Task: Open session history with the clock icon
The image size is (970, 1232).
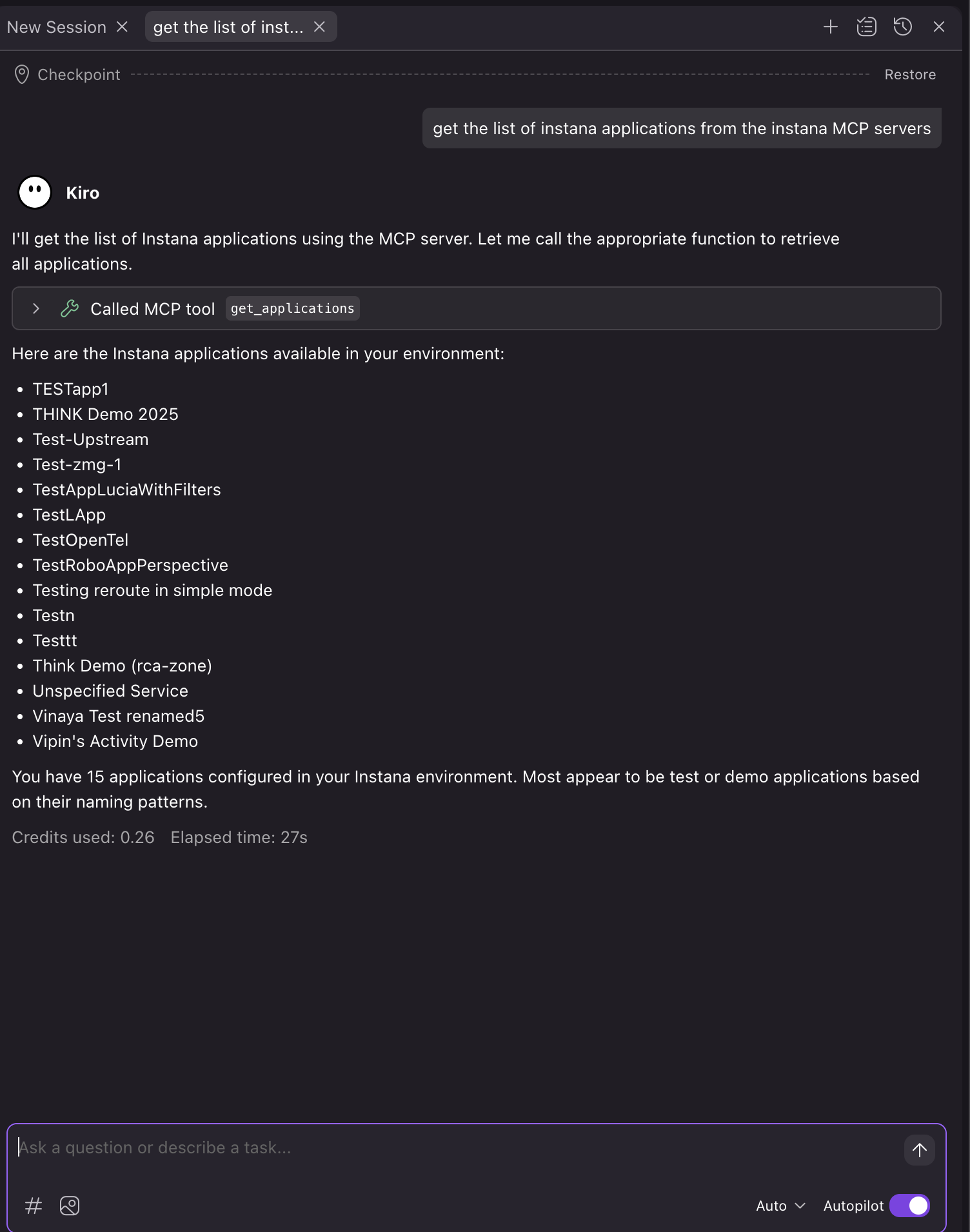Action: 902,26
